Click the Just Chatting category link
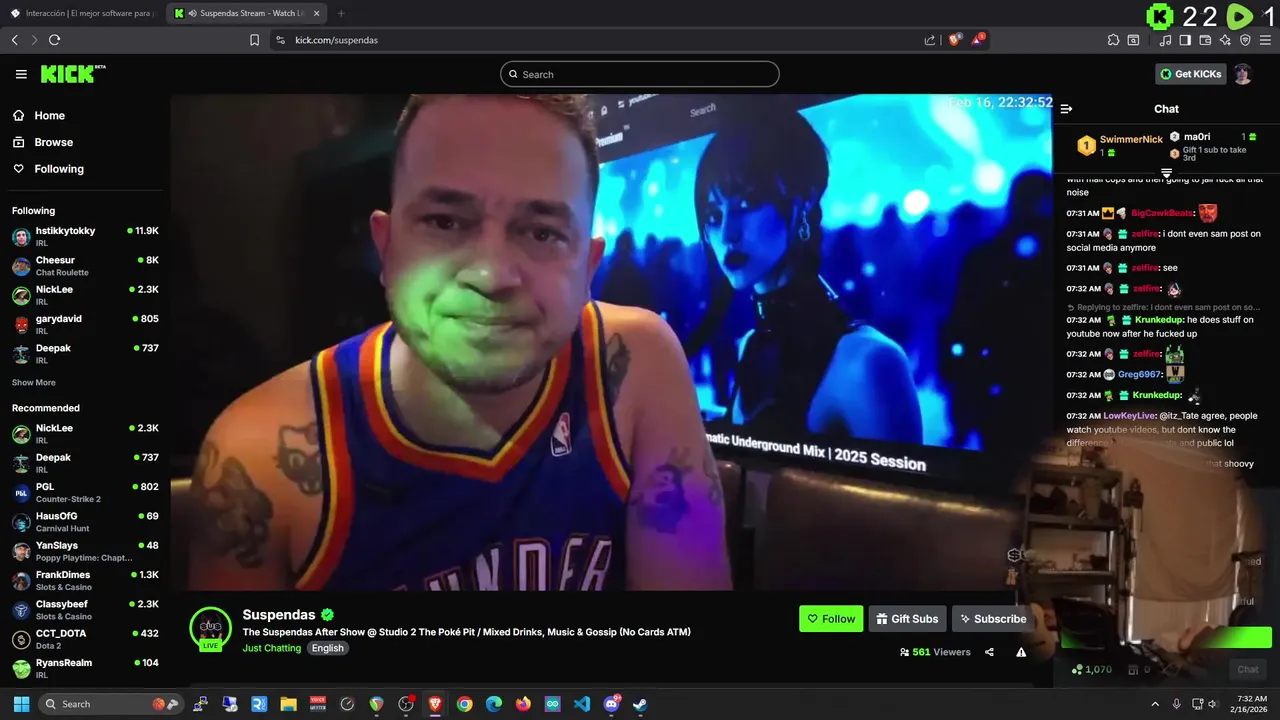1280x720 pixels. click(x=271, y=648)
